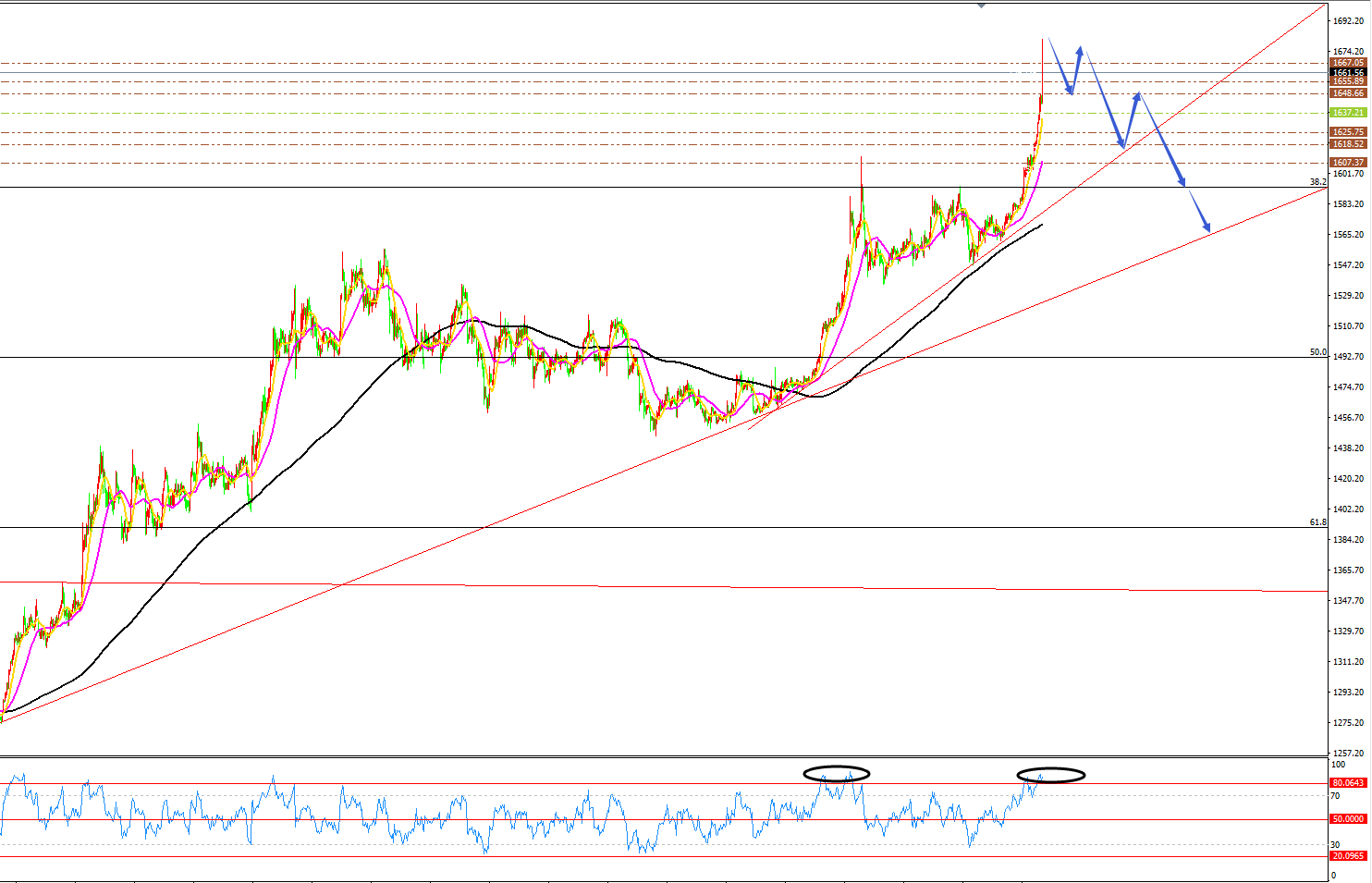Click the green 1637.21 price label
The height and width of the screenshot is (883, 1372).
[1347, 113]
